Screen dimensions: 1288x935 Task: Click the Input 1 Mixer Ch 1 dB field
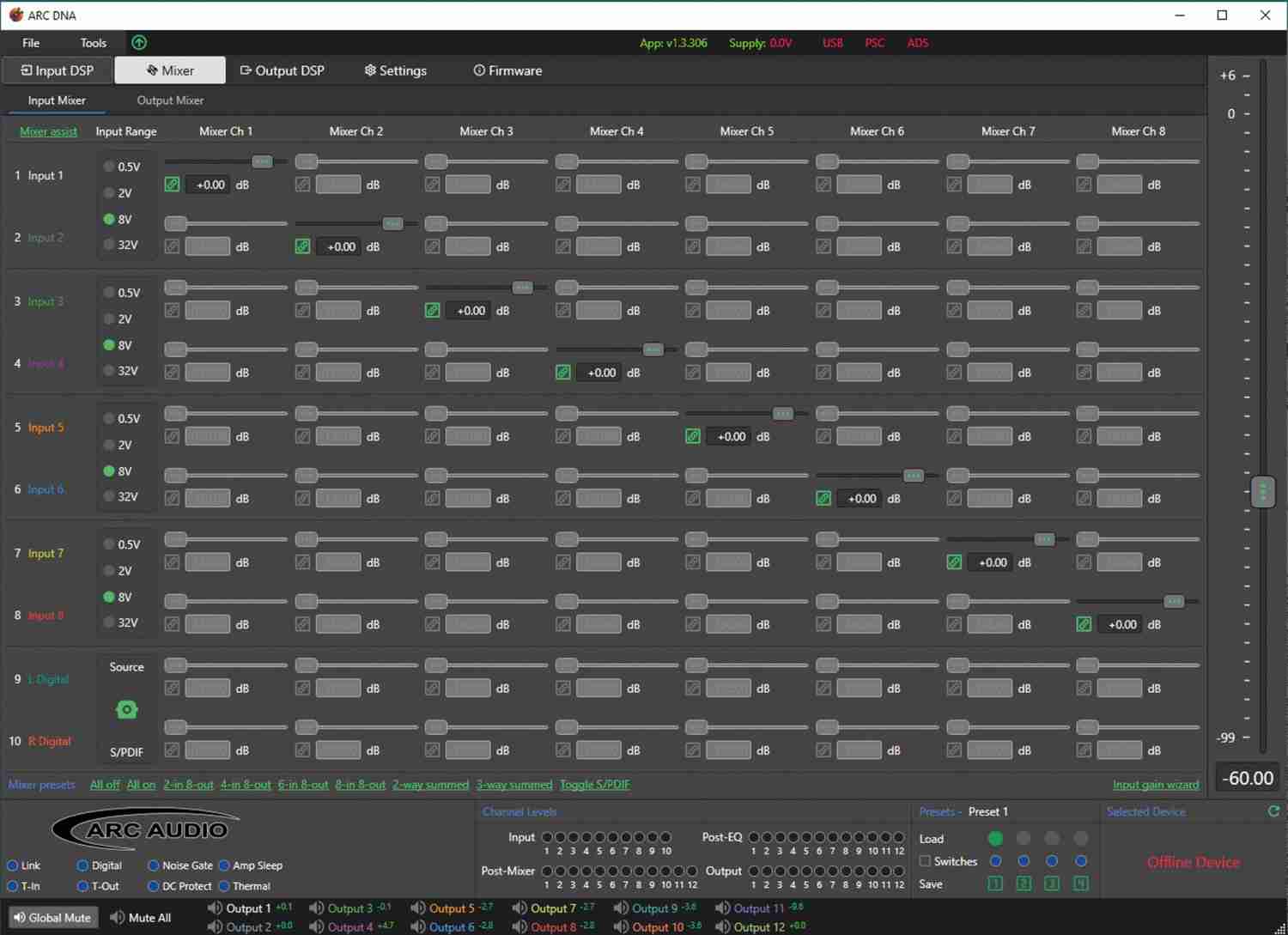click(210, 185)
